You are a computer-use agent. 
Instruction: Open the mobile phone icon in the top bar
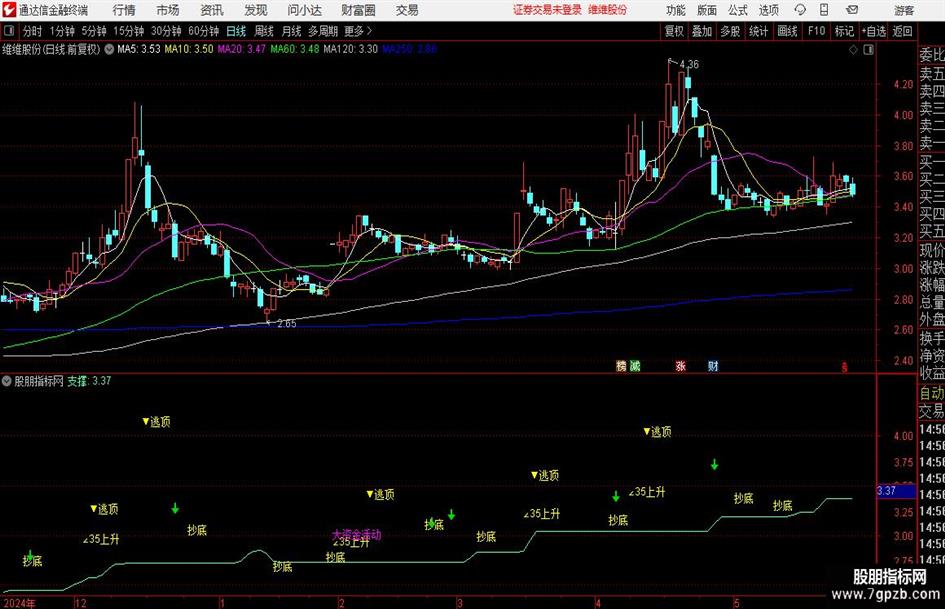pyautogui.click(x=824, y=10)
